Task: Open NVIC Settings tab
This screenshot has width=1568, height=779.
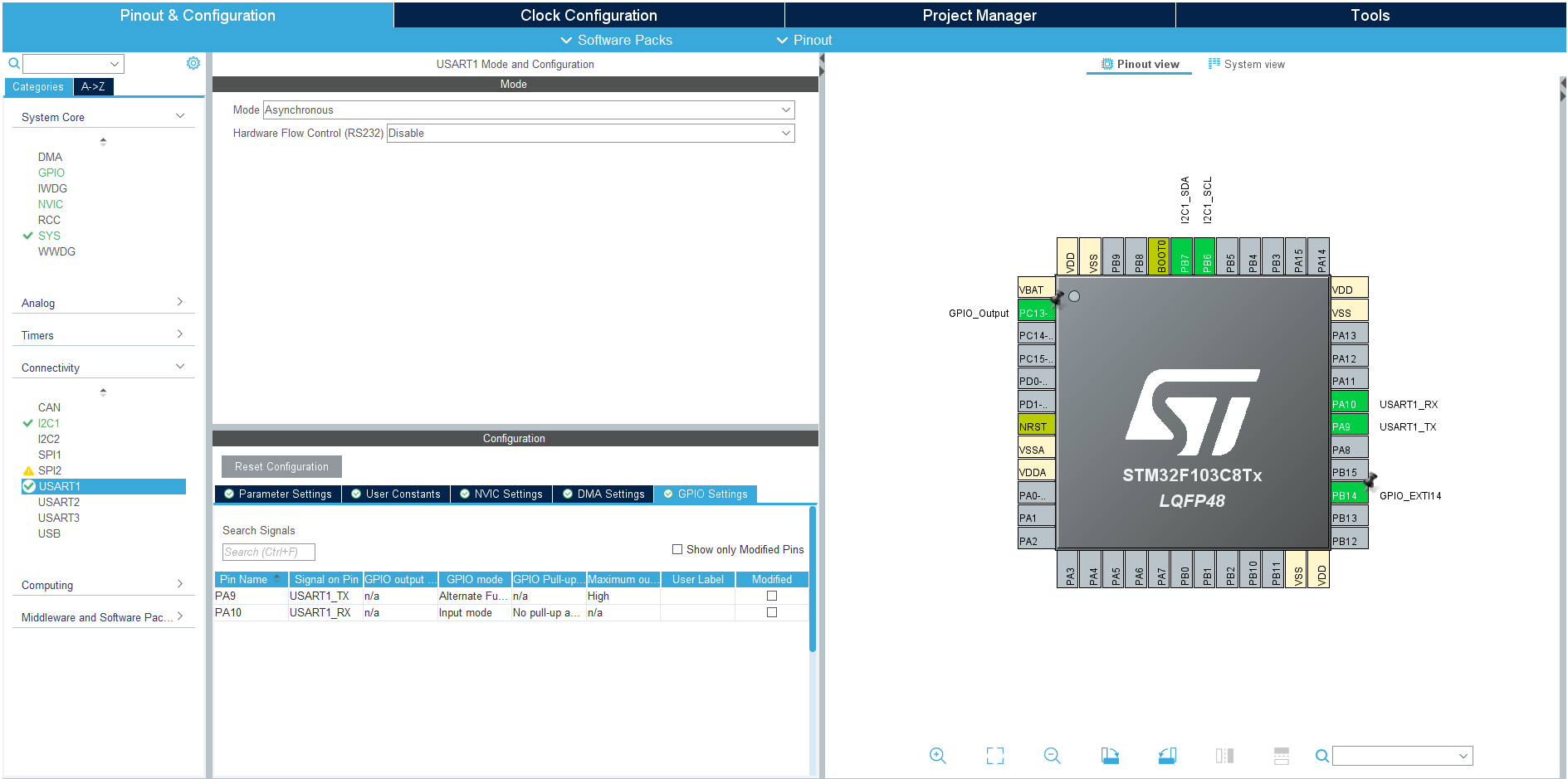Action: tap(501, 494)
